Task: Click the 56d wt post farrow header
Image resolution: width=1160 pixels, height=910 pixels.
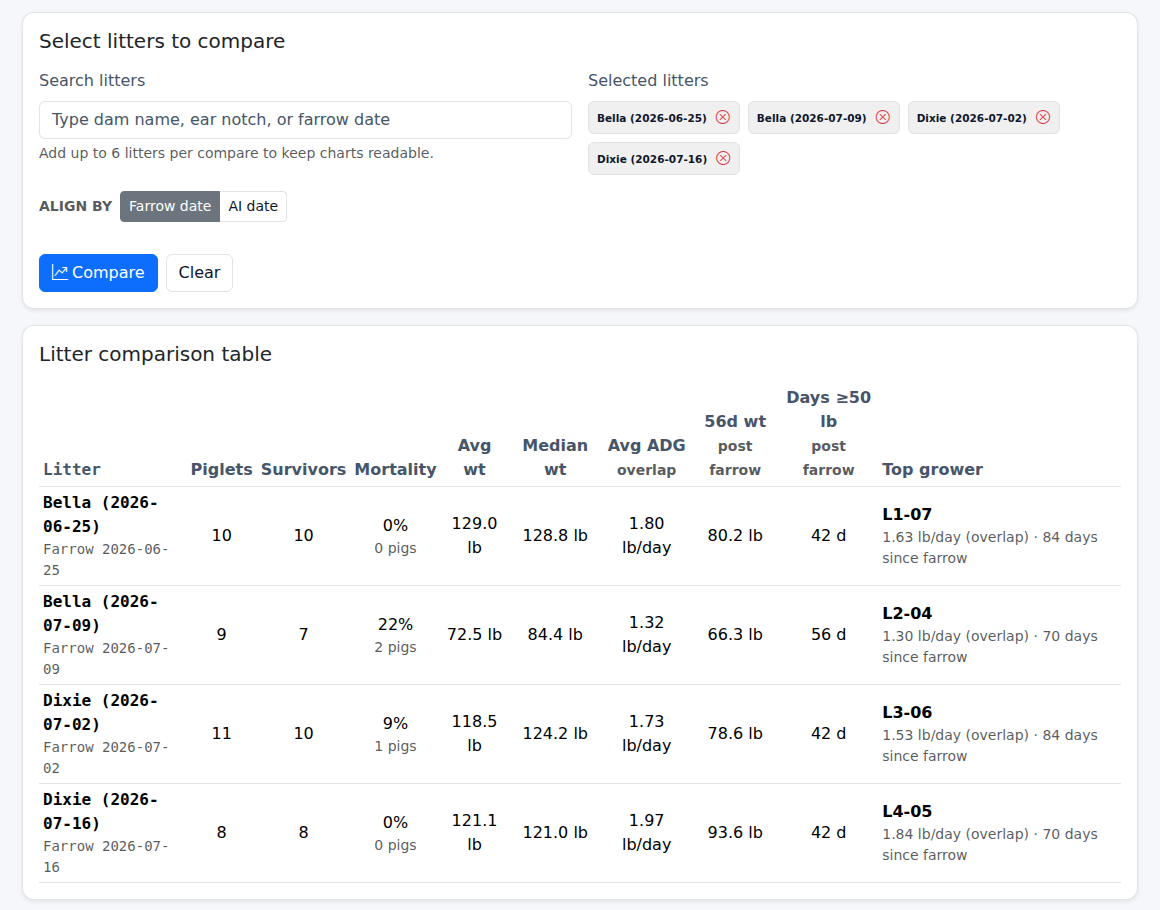Action: (735, 445)
